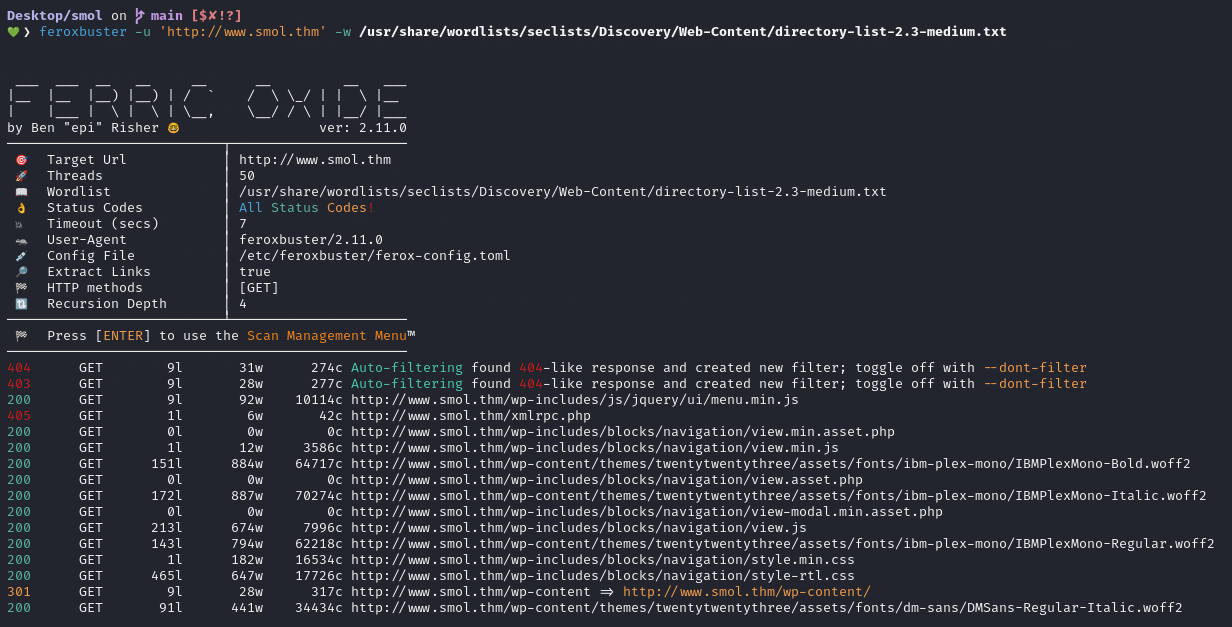Click the rocket icon beside Threads
1232x627 pixels.
pos(21,176)
